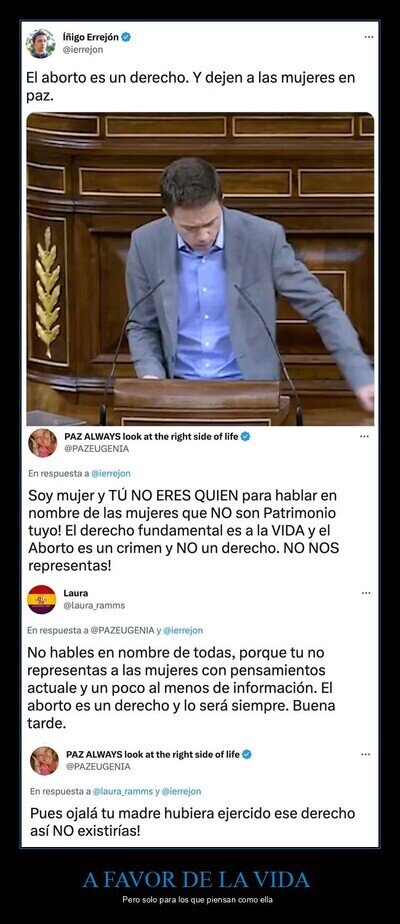Select Laura's display name
The width and height of the screenshot is (400, 924).
point(75,593)
